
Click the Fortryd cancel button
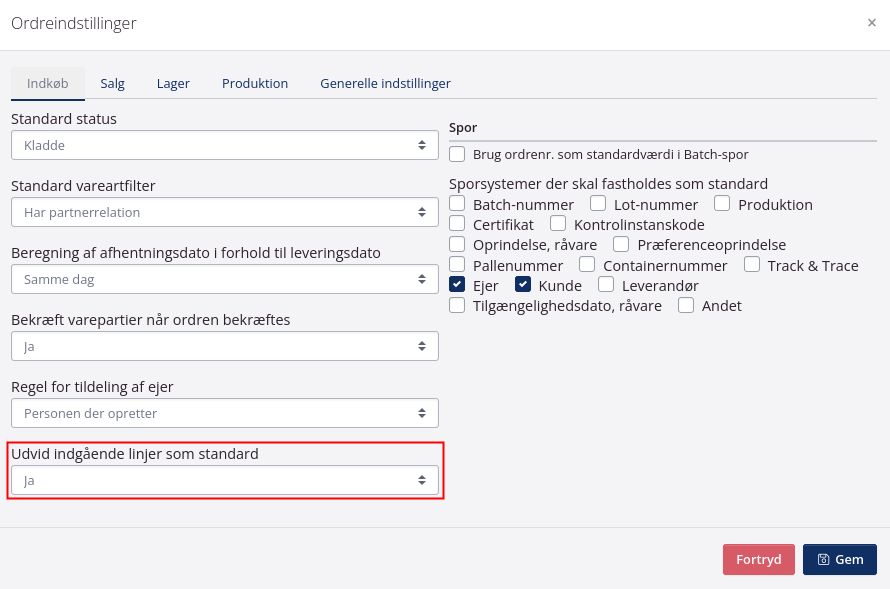[758, 559]
